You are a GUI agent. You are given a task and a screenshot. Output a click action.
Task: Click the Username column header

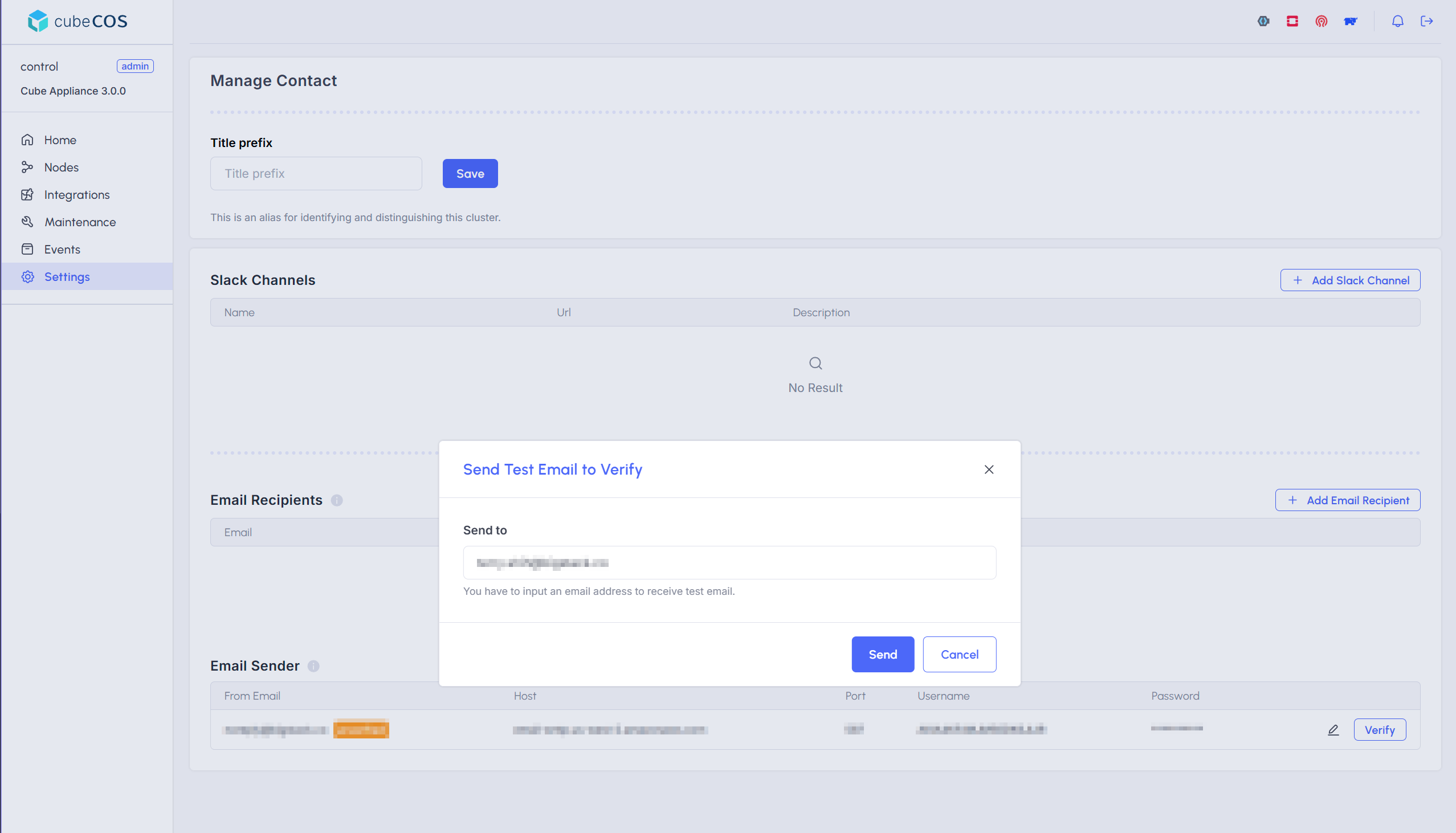point(943,696)
